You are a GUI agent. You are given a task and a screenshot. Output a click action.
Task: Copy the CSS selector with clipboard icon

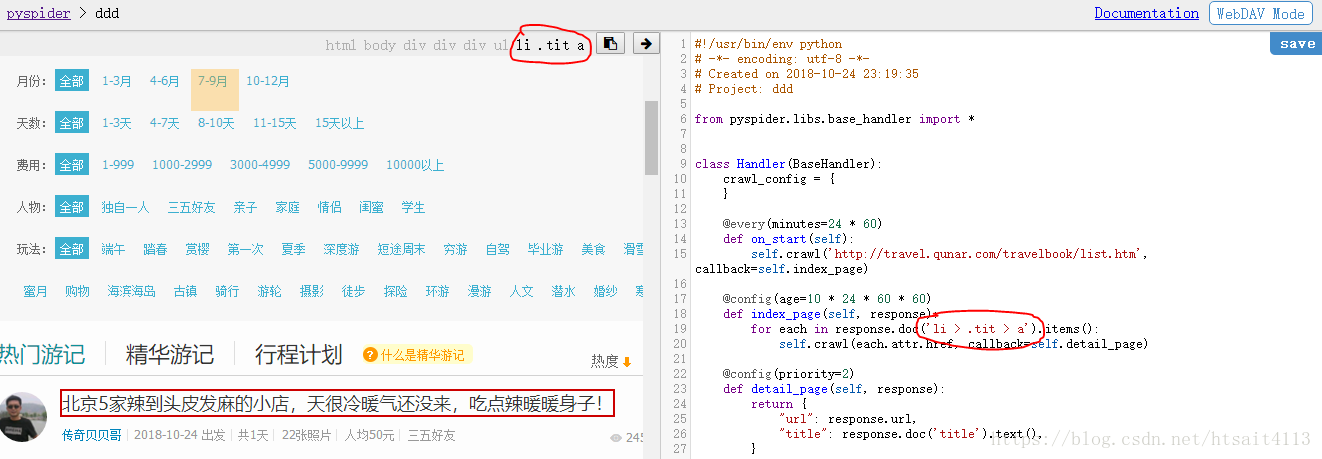[611, 43]
